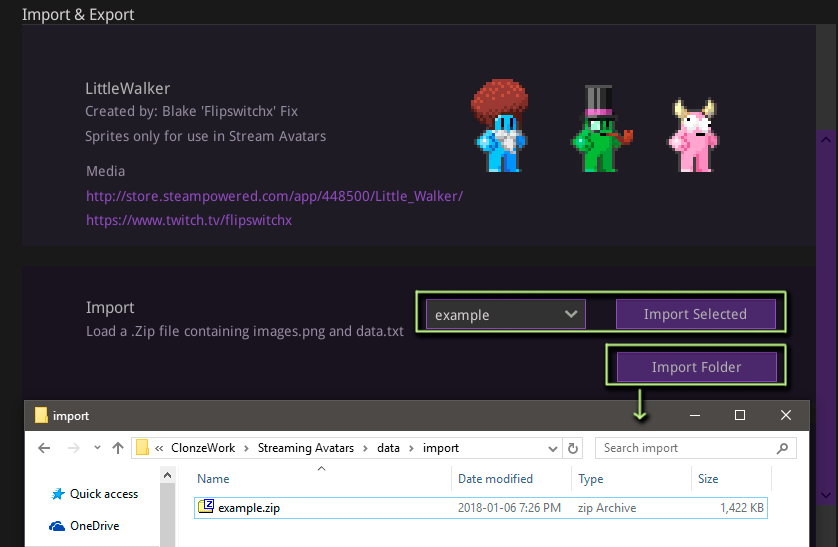
Task: Open the Little Walker Steam store link
Action: (274, 196)
